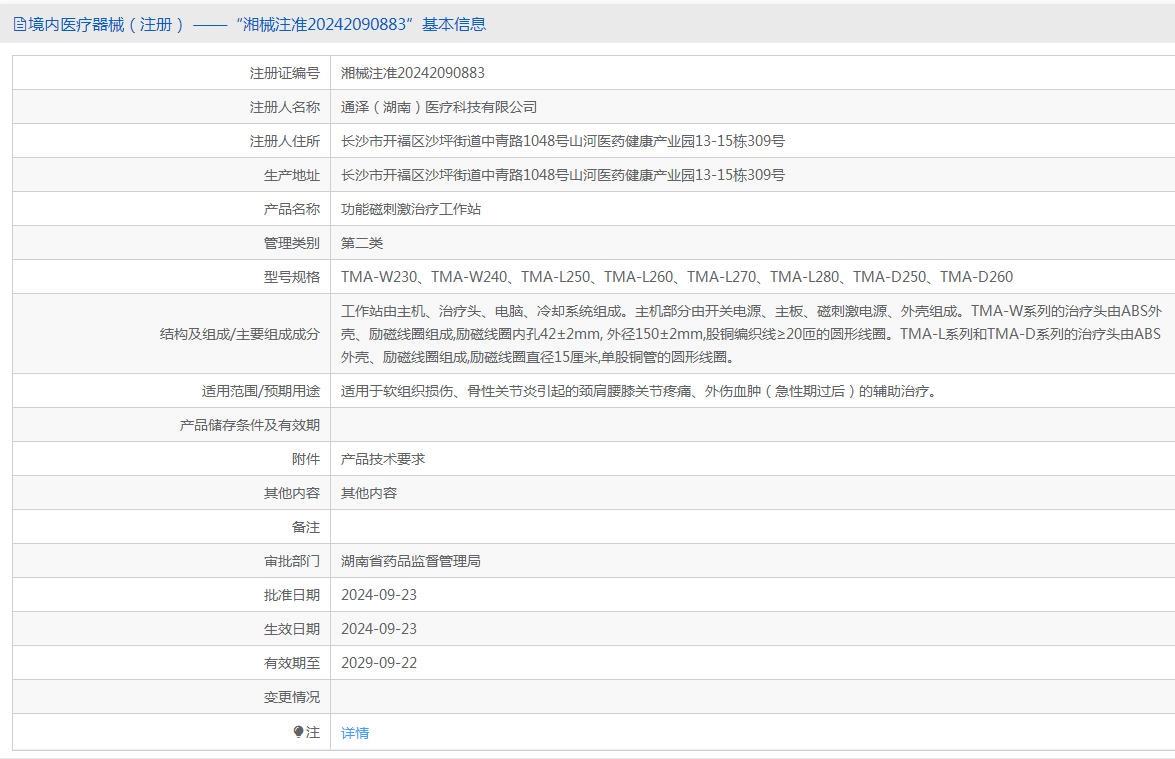Click the 生效日期 label
The image size is (1175, 759).
[292, 629]
